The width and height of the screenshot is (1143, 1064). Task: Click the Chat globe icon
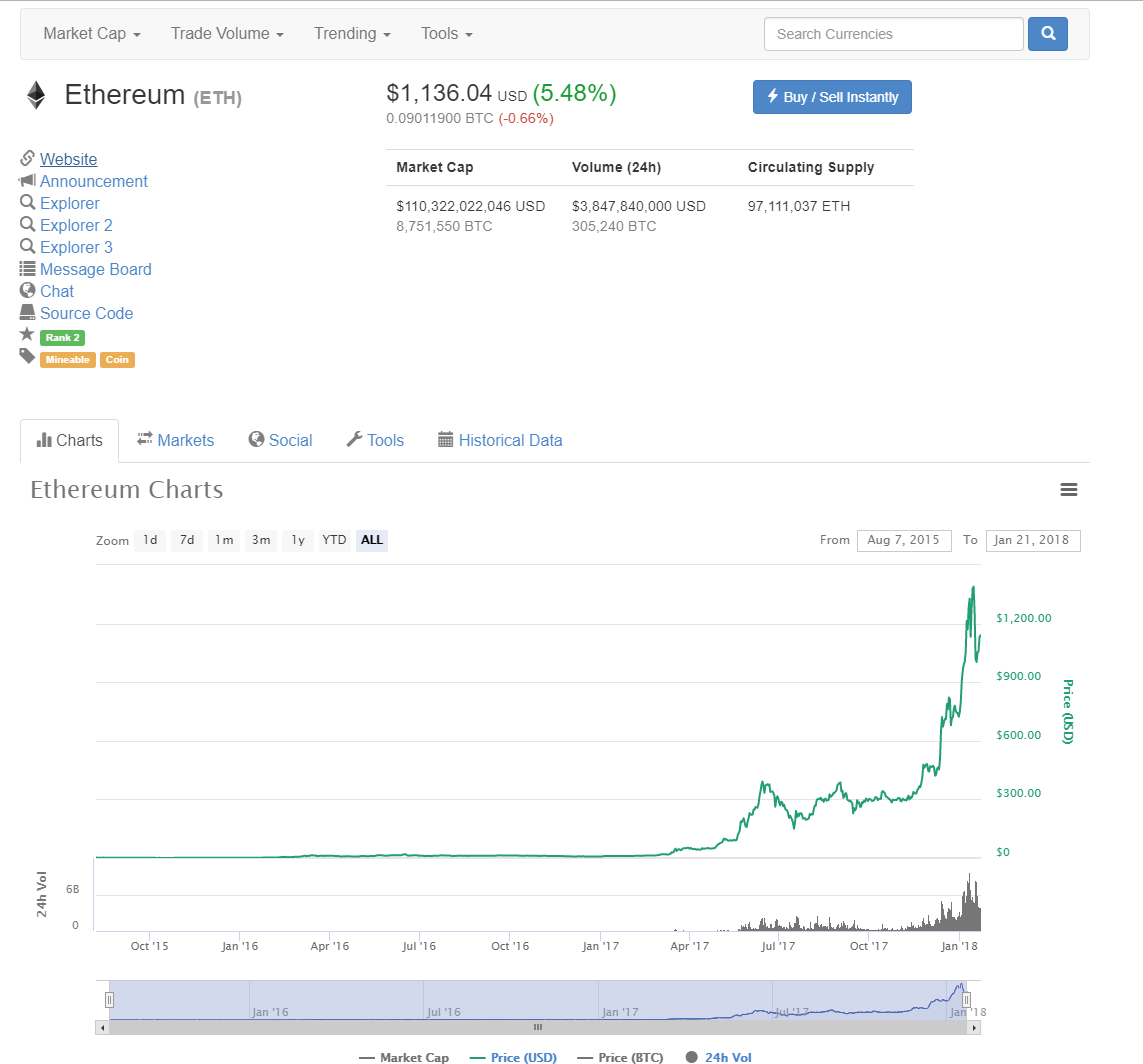click(28, 291)
